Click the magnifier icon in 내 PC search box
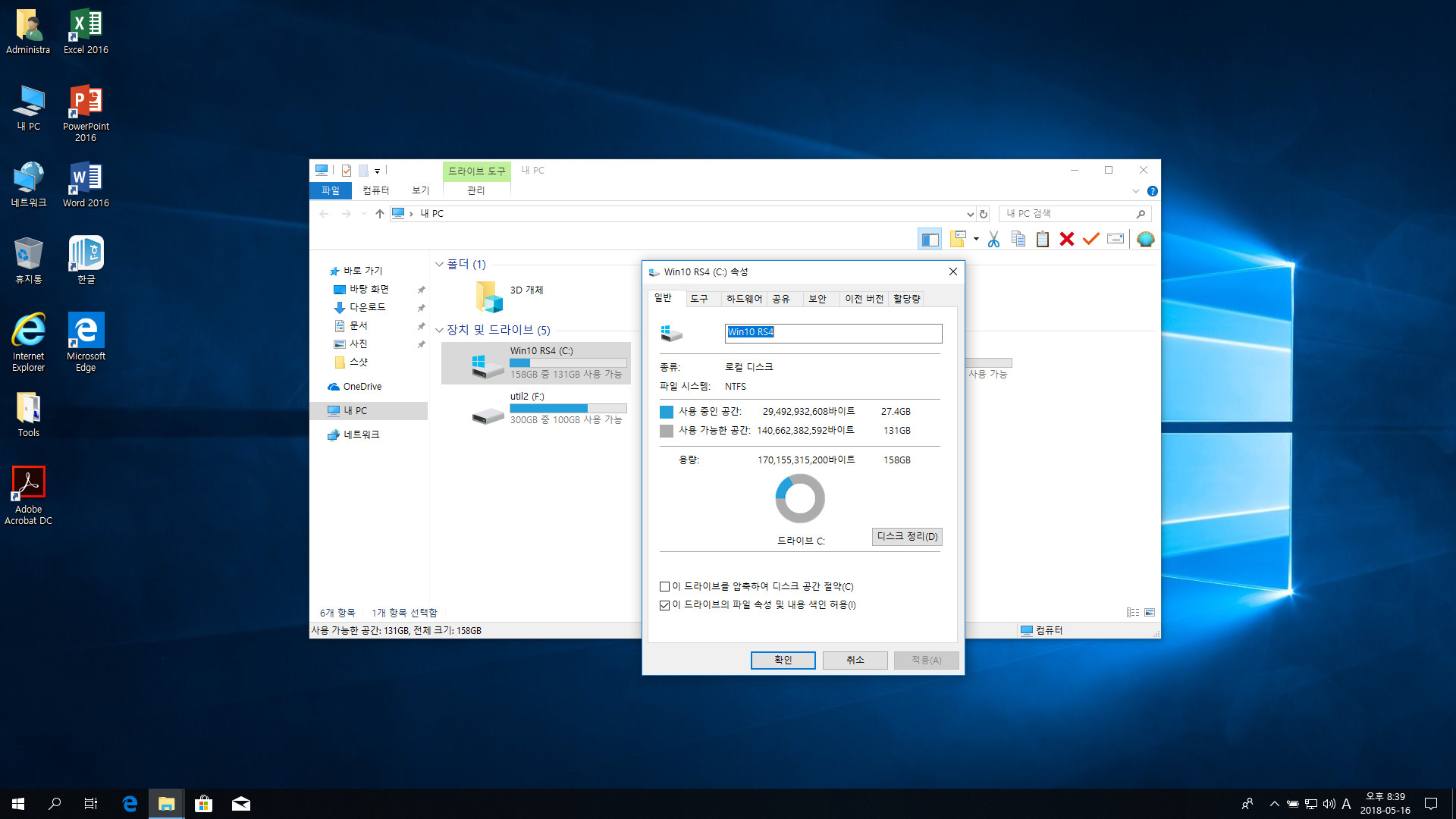Screen dimensions: 1456x819 coord(1141,214)
